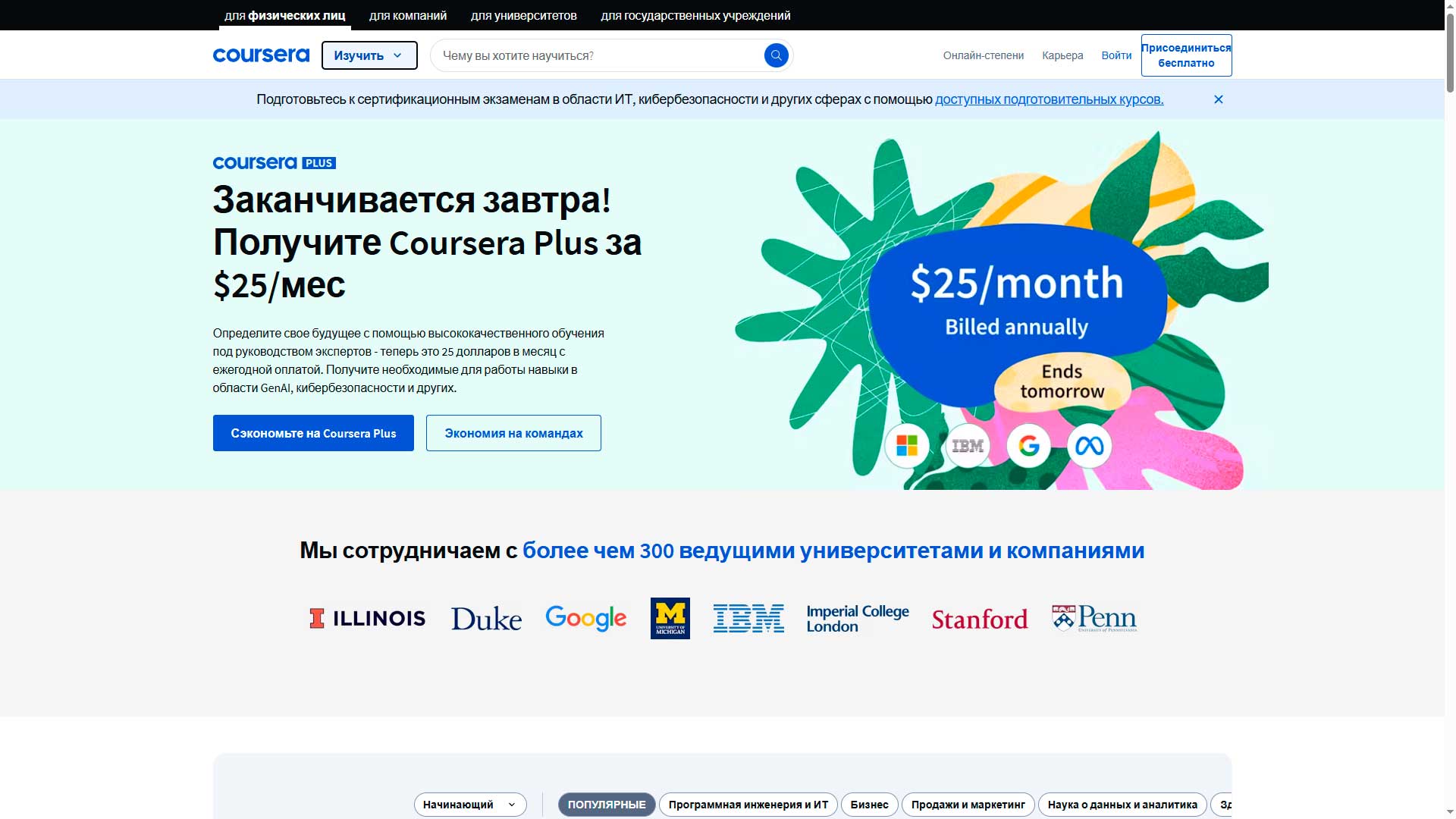Click the Coursera logo in header

point(261,55)
